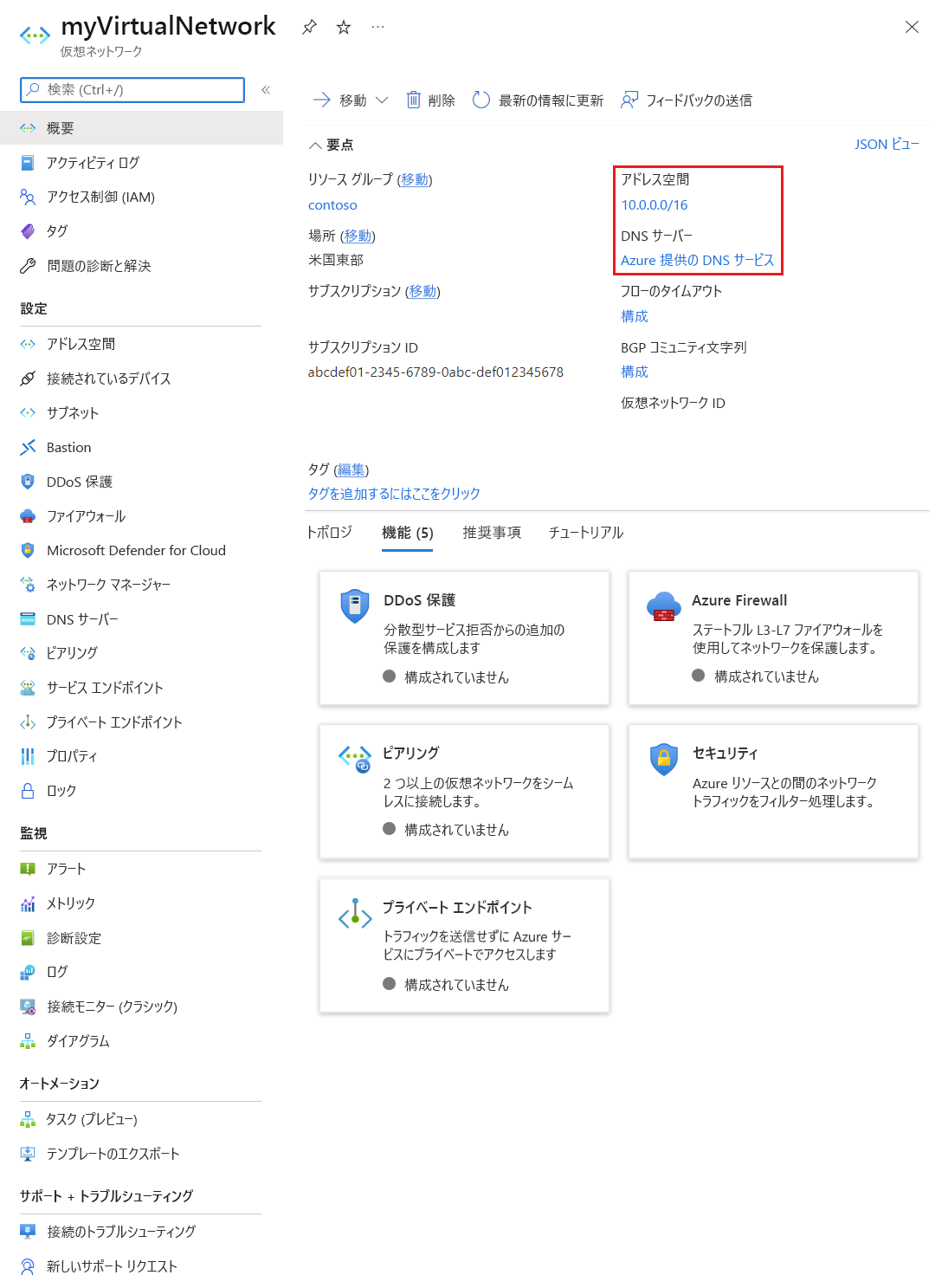Click the アドレス空間 sidebar icon

pos(28,344)
